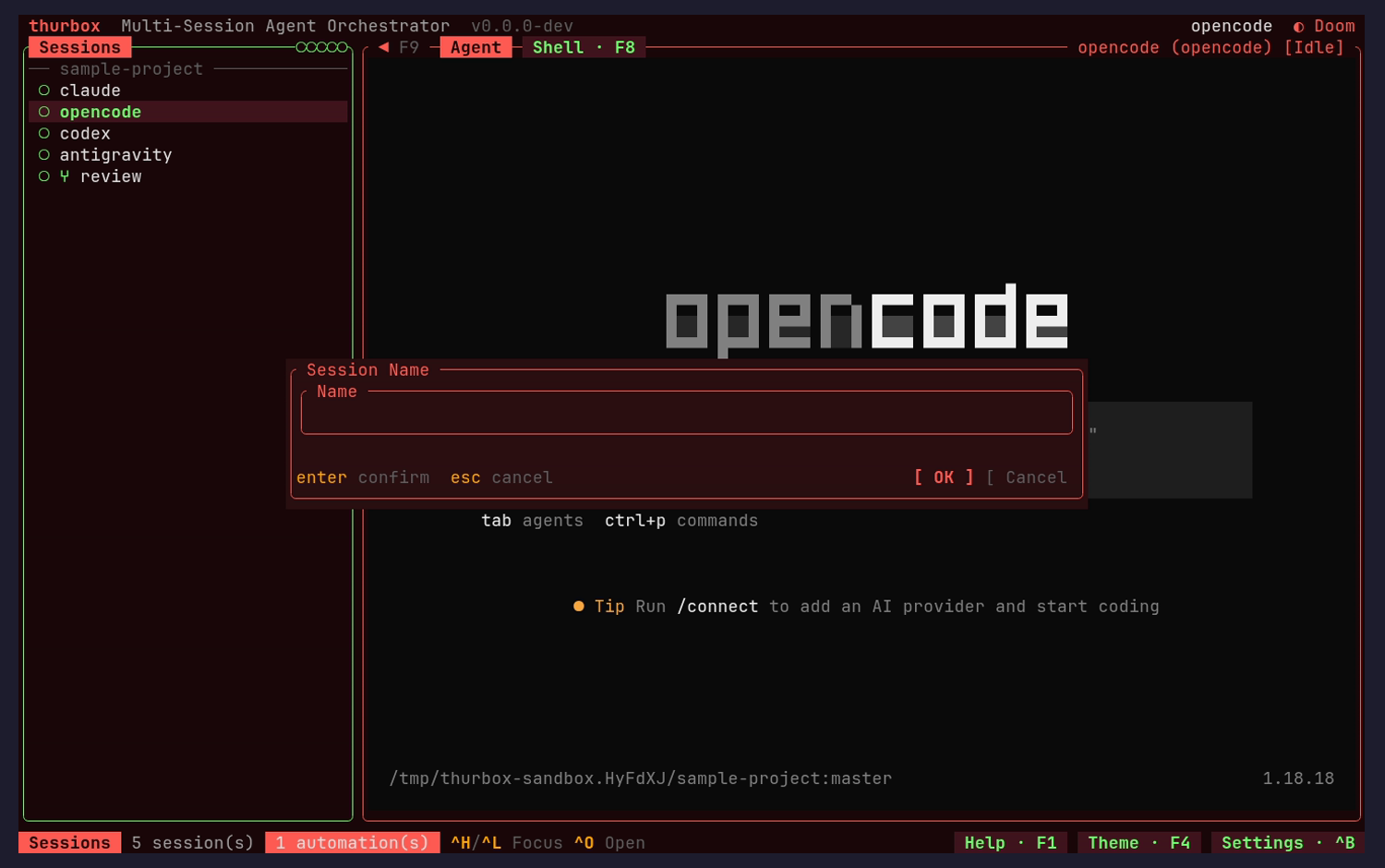The width and height of the screenshot is (1385, 868).
Task: Cancel the Session Name dialog
Action: 1027,477
